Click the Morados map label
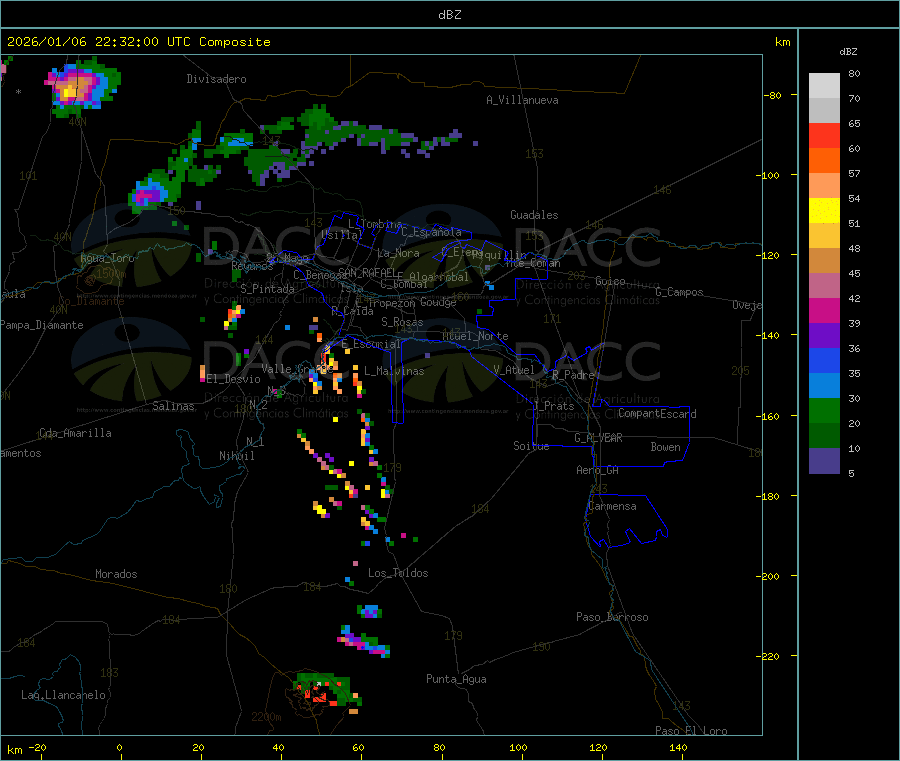The image size is (900, 761). click(116, 574)
